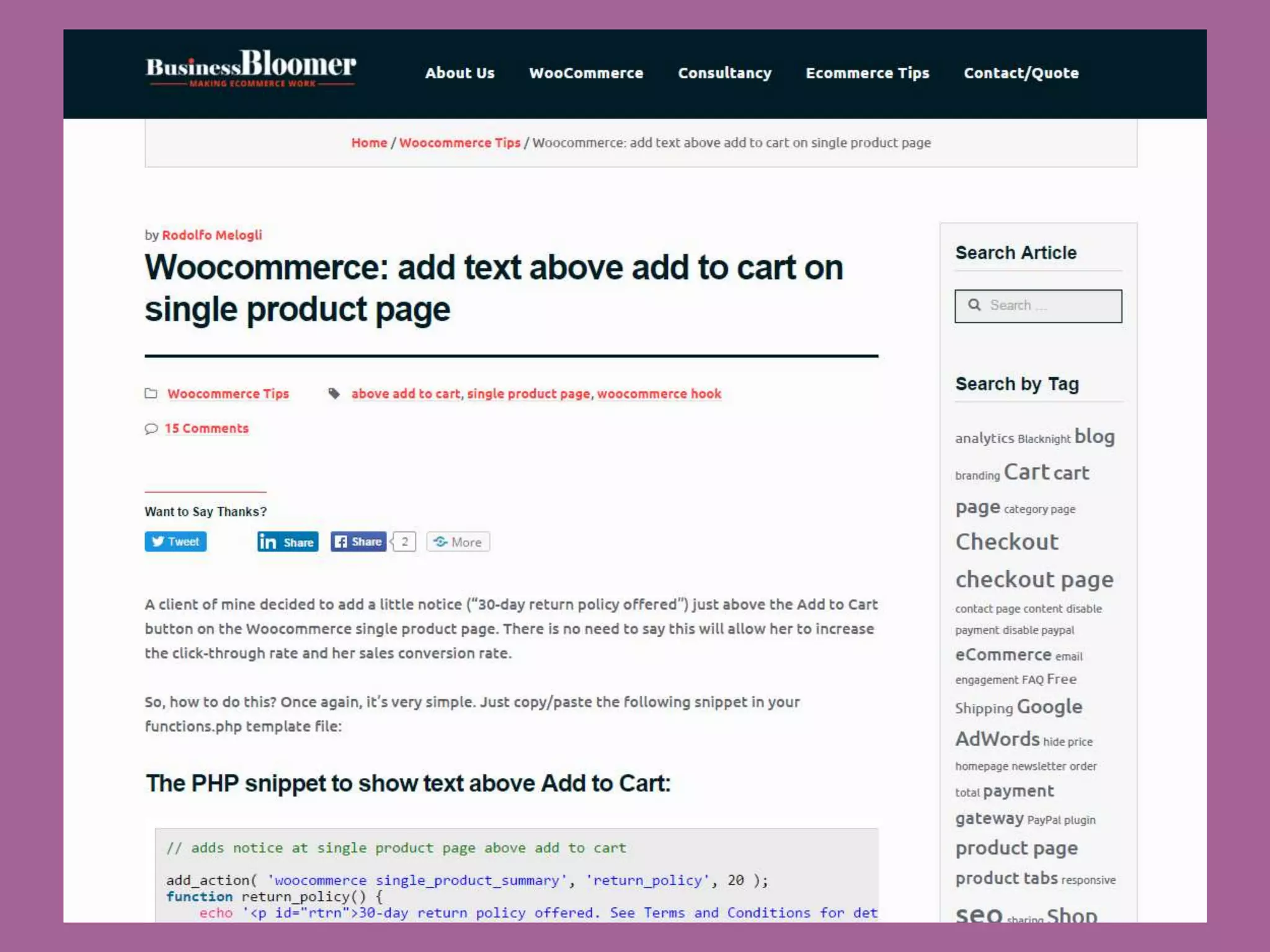Image resolution: width=1270 pixels, height=952 pixels.
Task: Select the 'hide price' tag
Action: [x=1068, y=741]
